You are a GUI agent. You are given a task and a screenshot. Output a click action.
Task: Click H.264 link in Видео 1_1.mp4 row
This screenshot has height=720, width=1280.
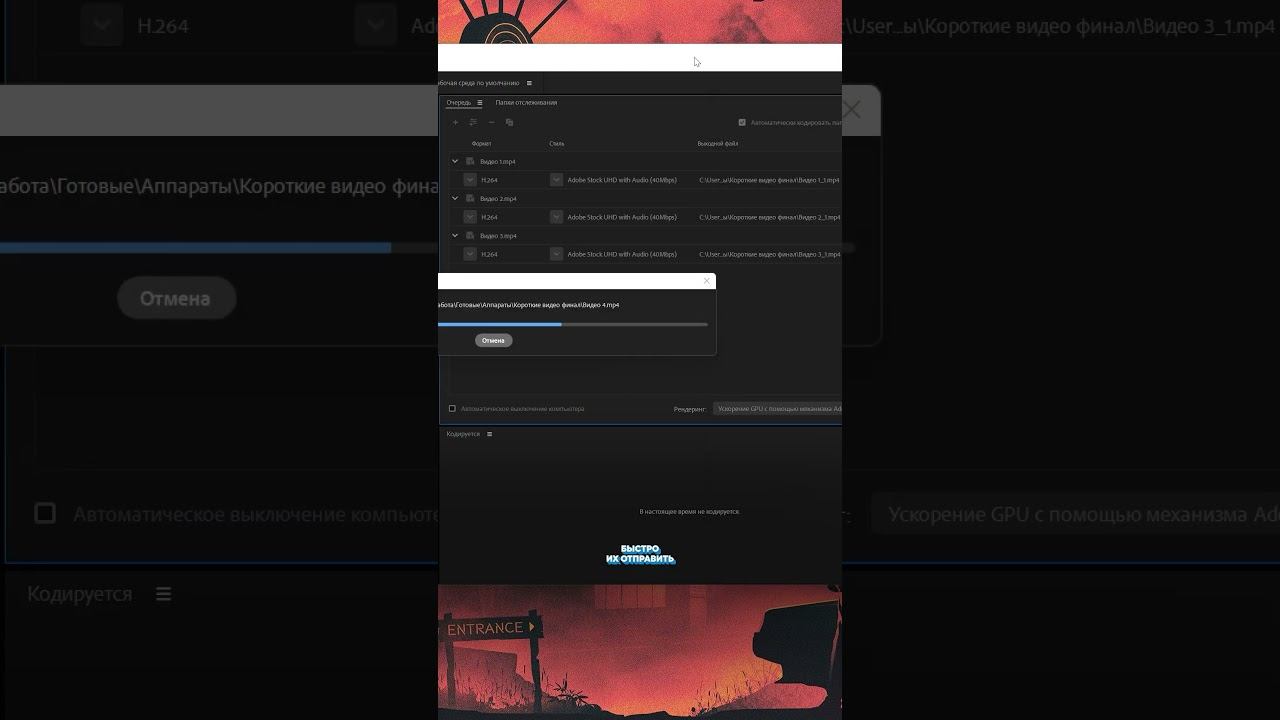tap(489, 180)
